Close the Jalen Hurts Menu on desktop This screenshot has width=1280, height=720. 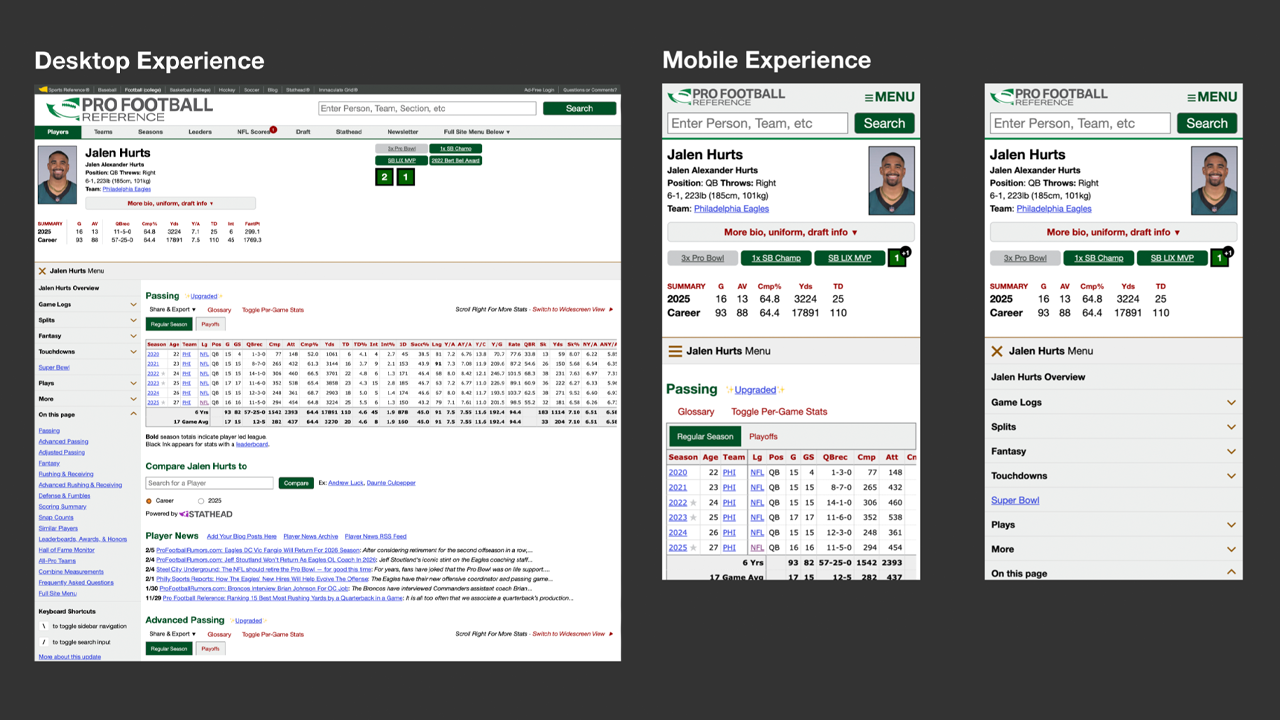[42, 271]
